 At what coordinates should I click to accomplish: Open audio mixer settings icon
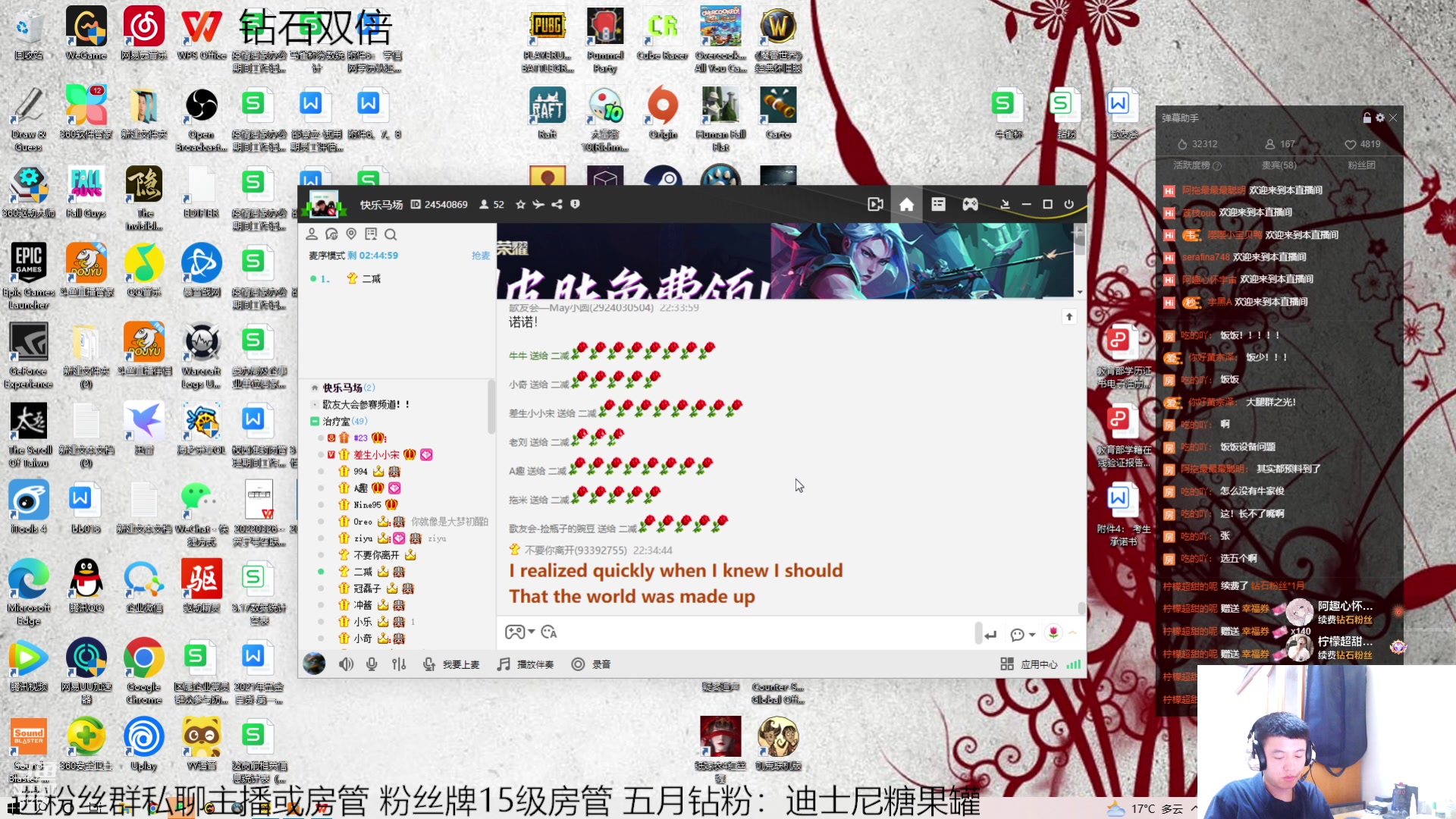click(399, 664)
